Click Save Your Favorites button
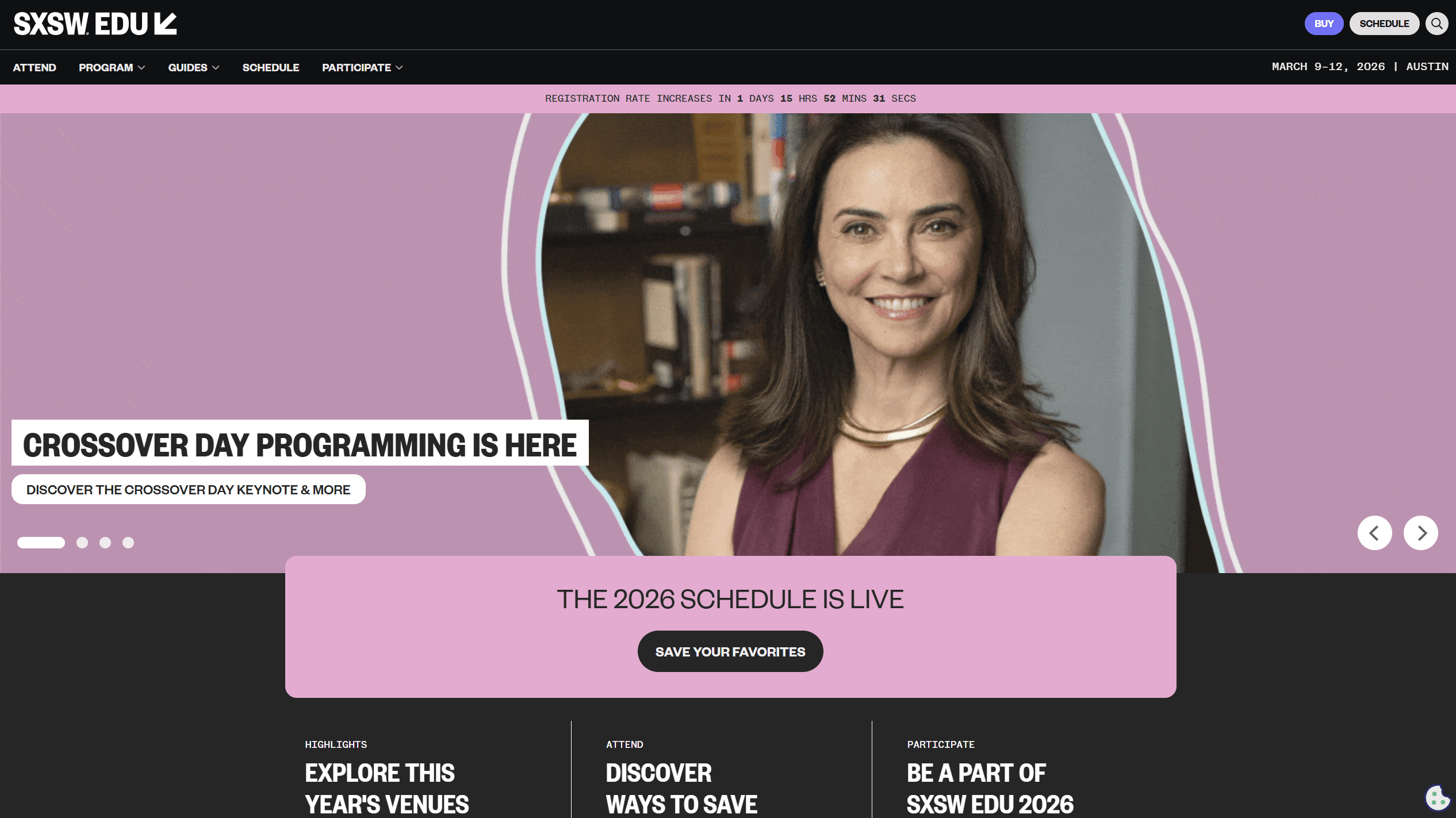This screenshot has width=1456, height=818. coord(730,651)
